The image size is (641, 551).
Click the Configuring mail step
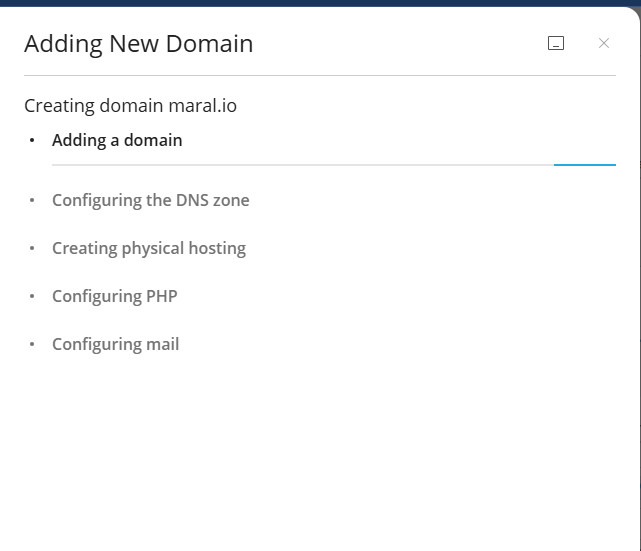tap(115, 344)
